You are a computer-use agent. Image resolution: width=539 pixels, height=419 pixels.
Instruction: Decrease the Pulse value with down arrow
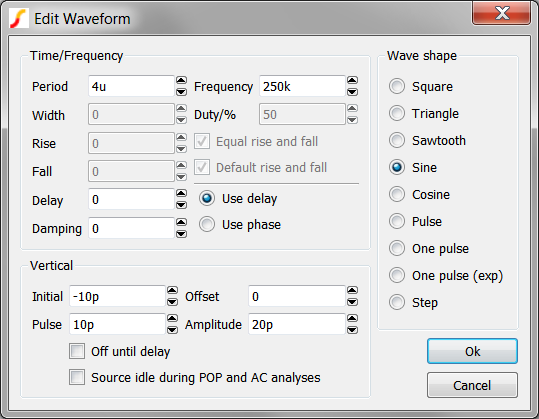click(x=172, y=330)
